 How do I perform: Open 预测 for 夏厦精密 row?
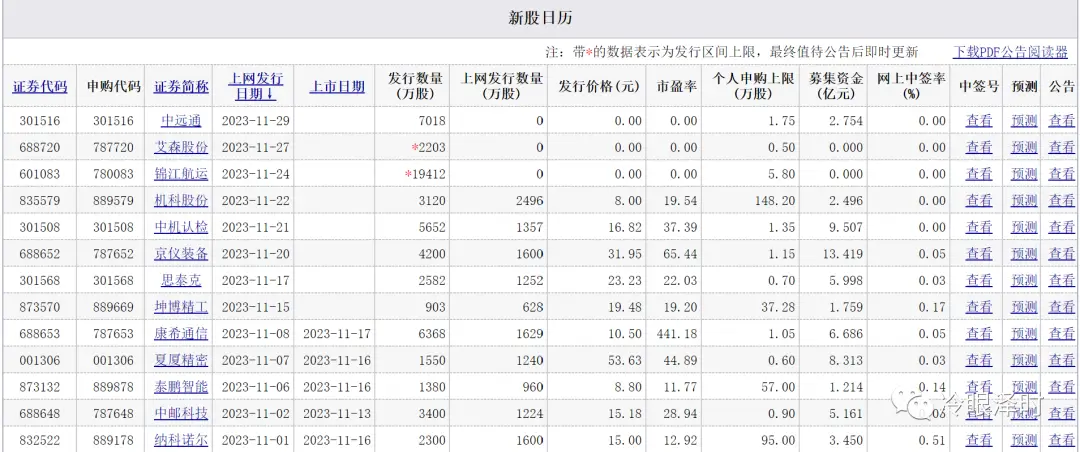(1024, 360)
